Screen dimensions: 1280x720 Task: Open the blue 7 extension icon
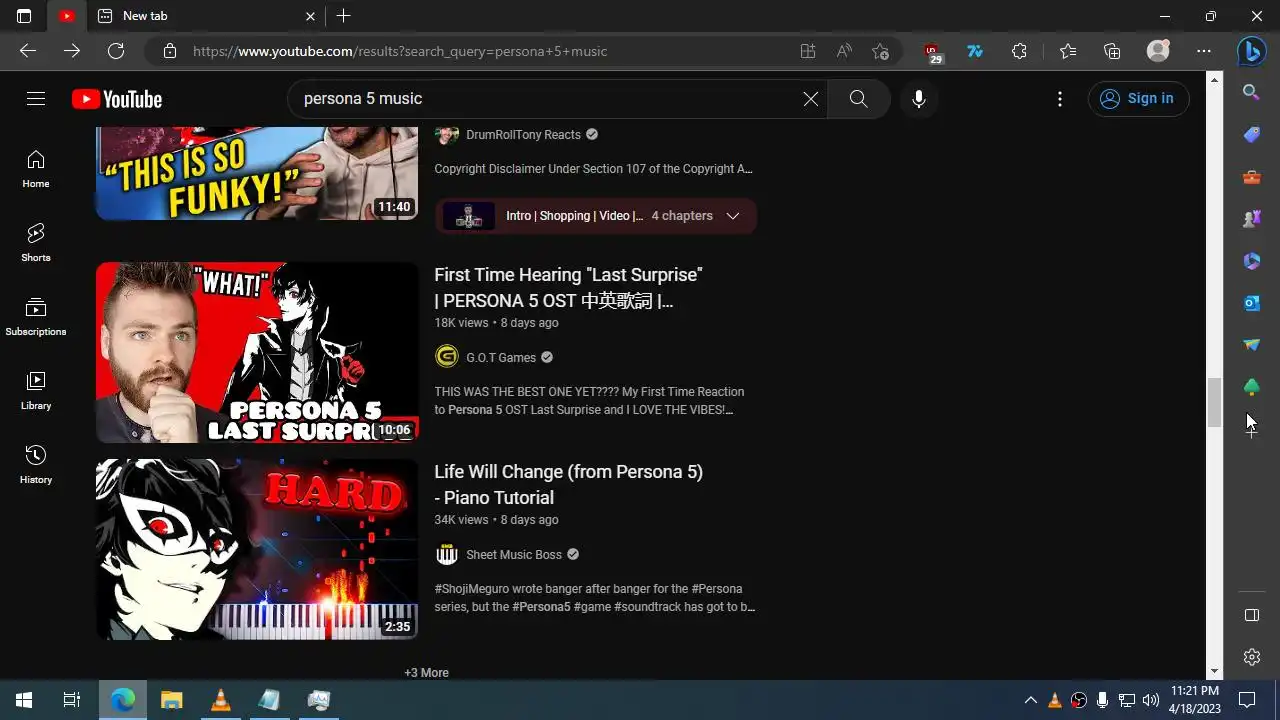click(975, 51)
